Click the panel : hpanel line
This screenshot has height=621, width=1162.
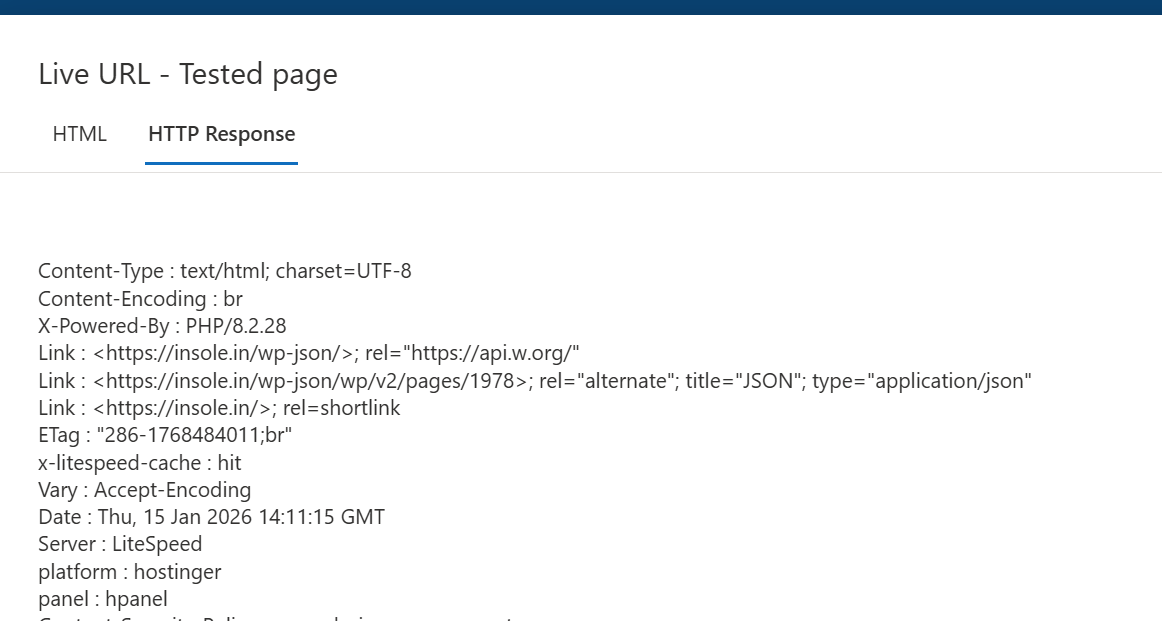(103, 599)
